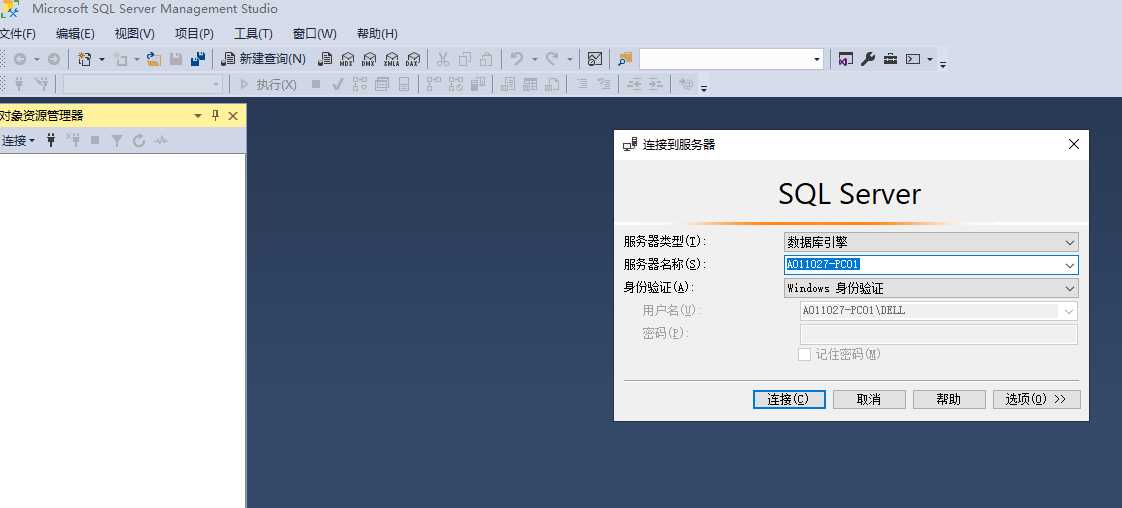
Task: Open the 视图(V) menu
Action: 135,34
